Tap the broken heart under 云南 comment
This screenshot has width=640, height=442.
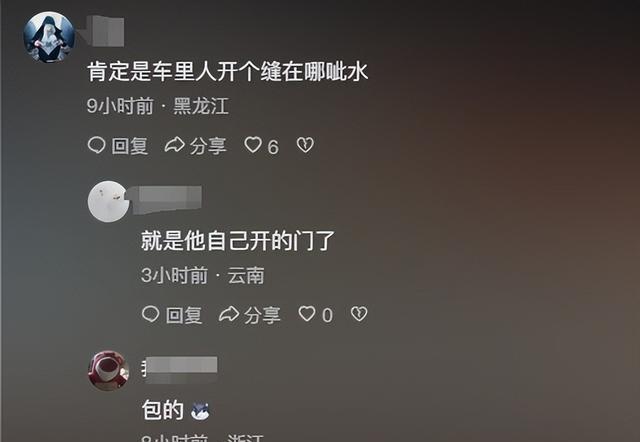(359, 314)
